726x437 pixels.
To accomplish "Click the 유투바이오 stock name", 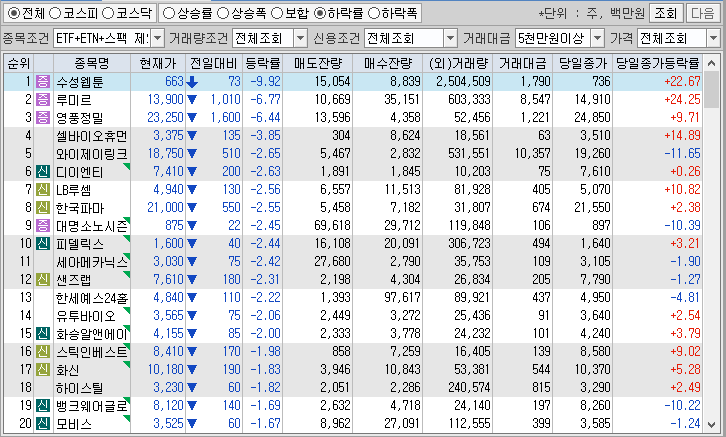I will [86, 316].
